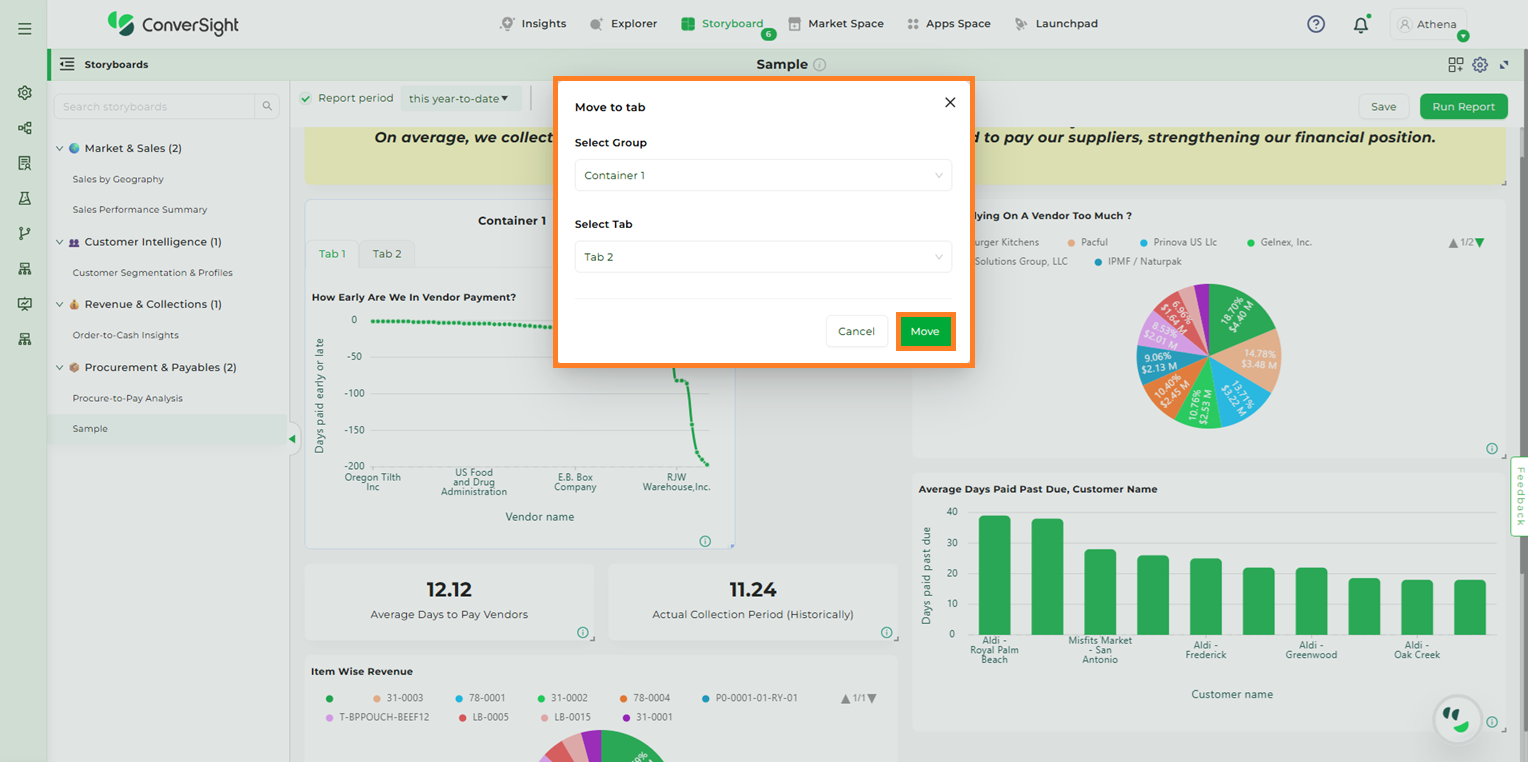Viewport: 1528px width, 762px height.
Task: Click the Move button
Action: [x=925, y=331]
